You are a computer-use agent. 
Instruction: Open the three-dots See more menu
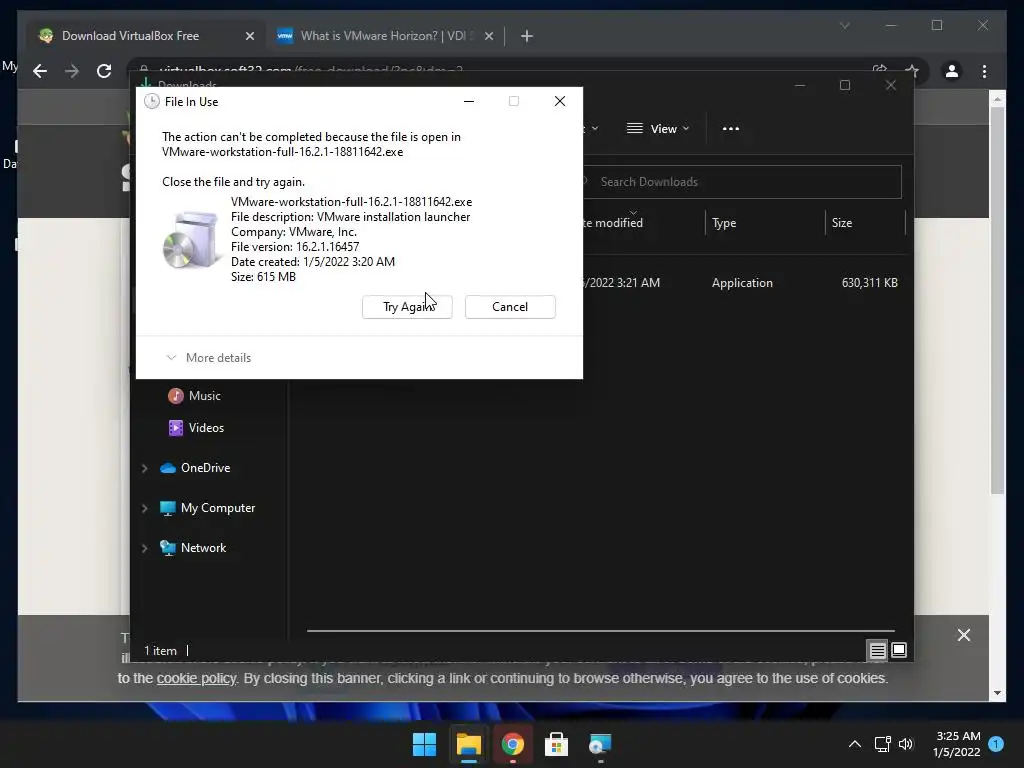tap(731, 129)
